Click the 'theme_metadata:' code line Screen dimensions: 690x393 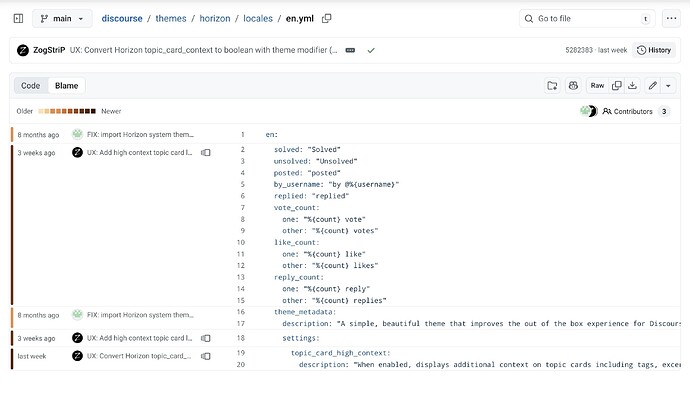tap(305, 312)
